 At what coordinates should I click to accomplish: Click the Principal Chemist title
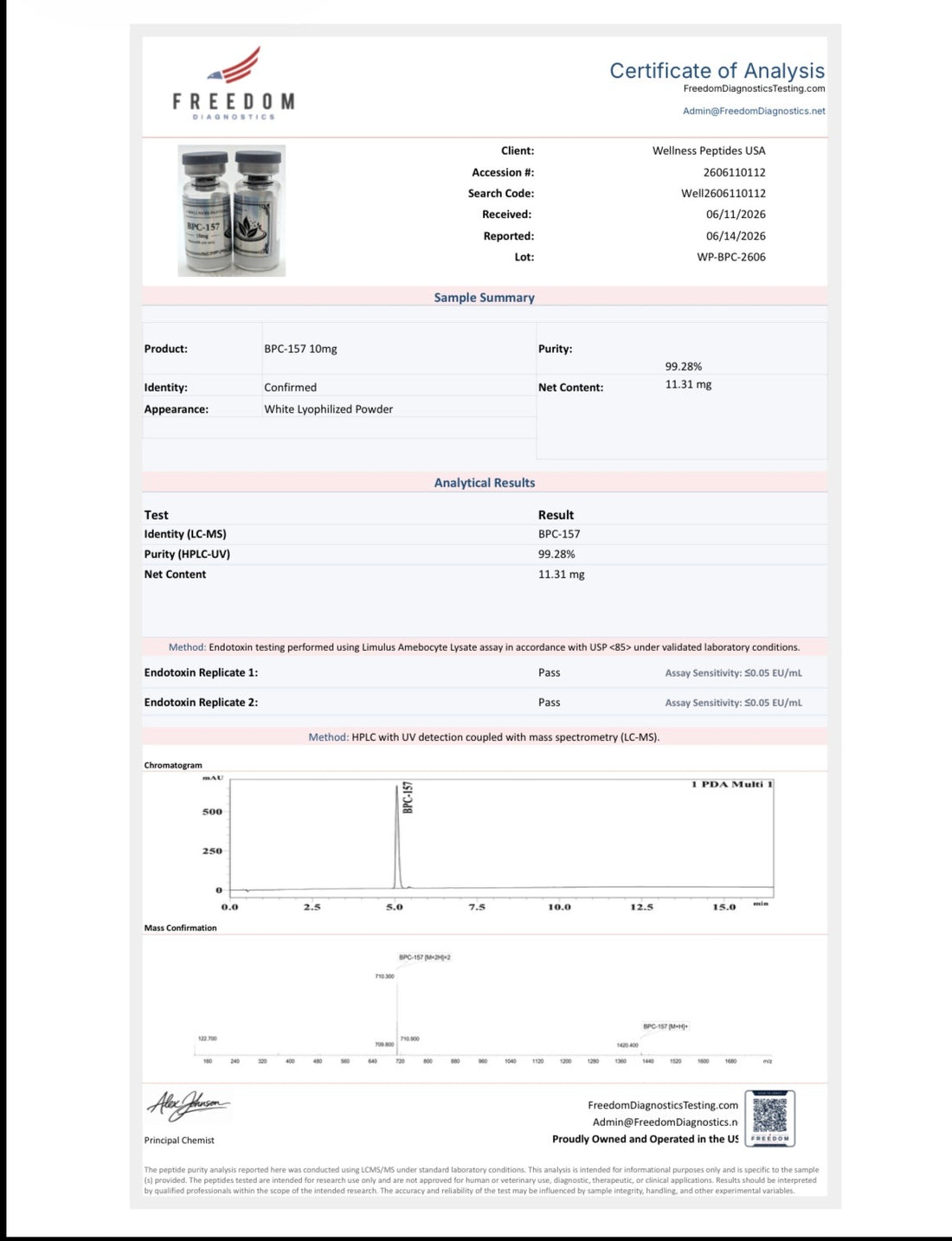click(179, 1141)
